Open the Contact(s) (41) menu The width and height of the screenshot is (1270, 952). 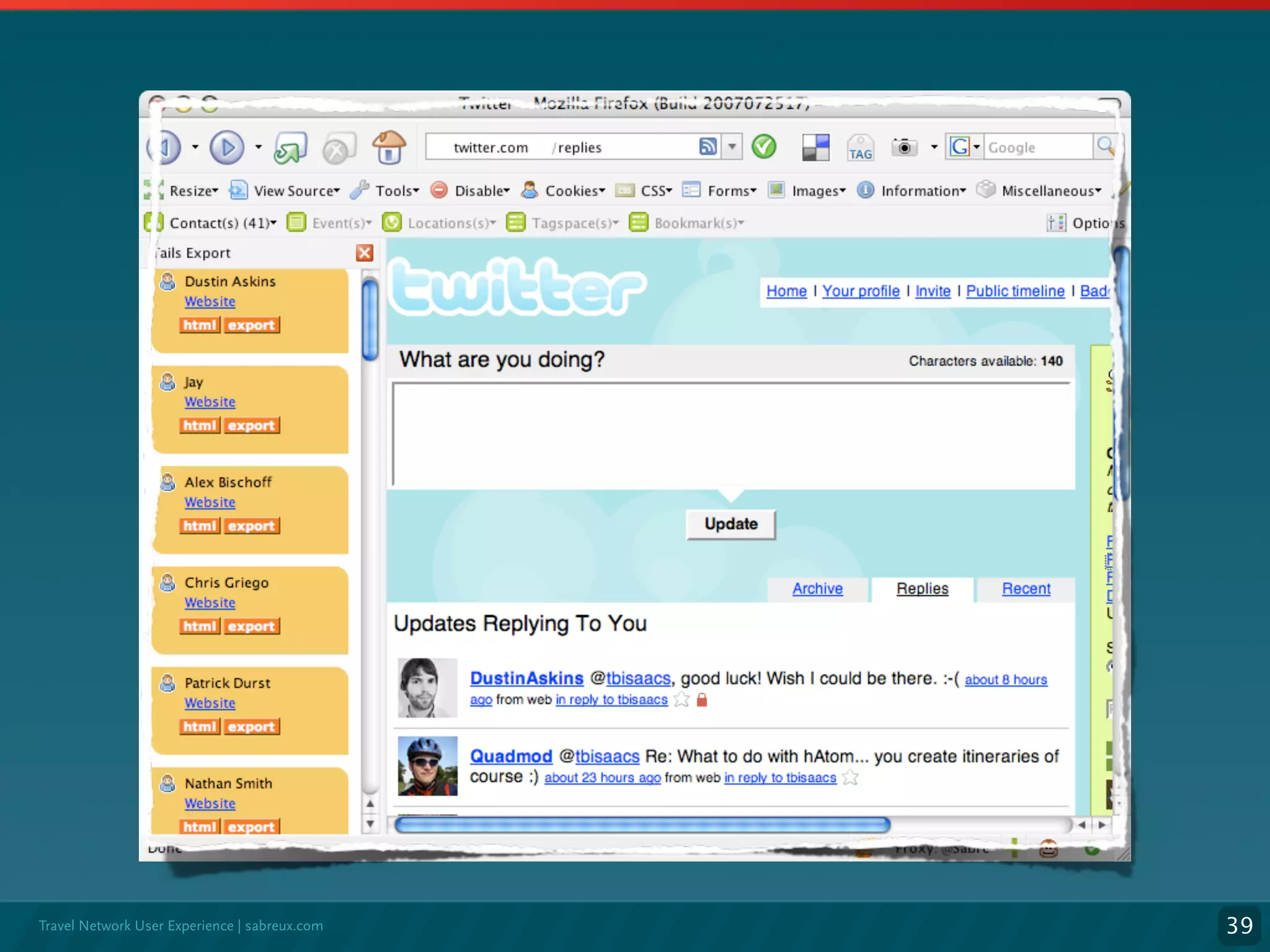point(211,223)
